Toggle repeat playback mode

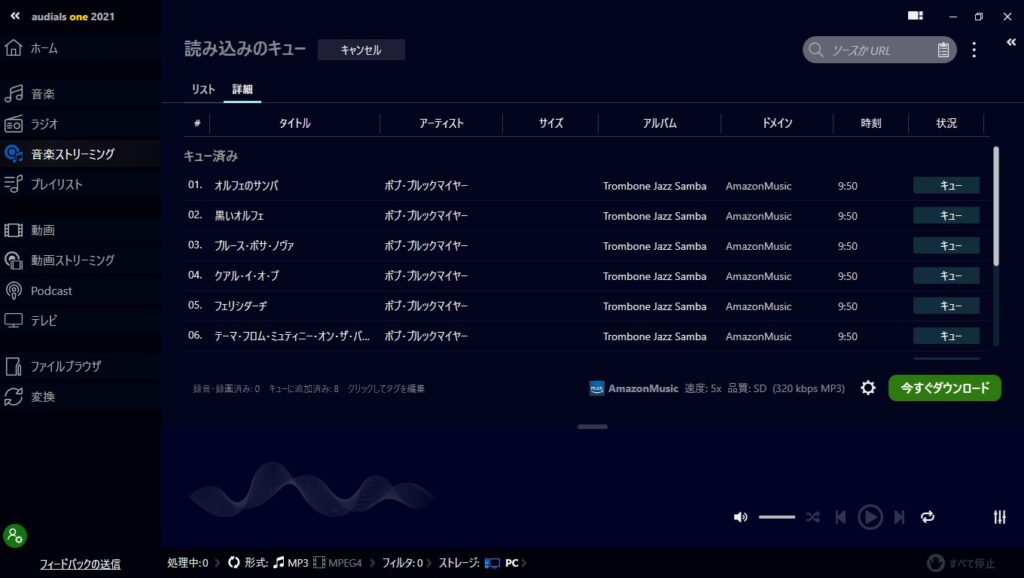pyautogui.click(x=927, y=517)
